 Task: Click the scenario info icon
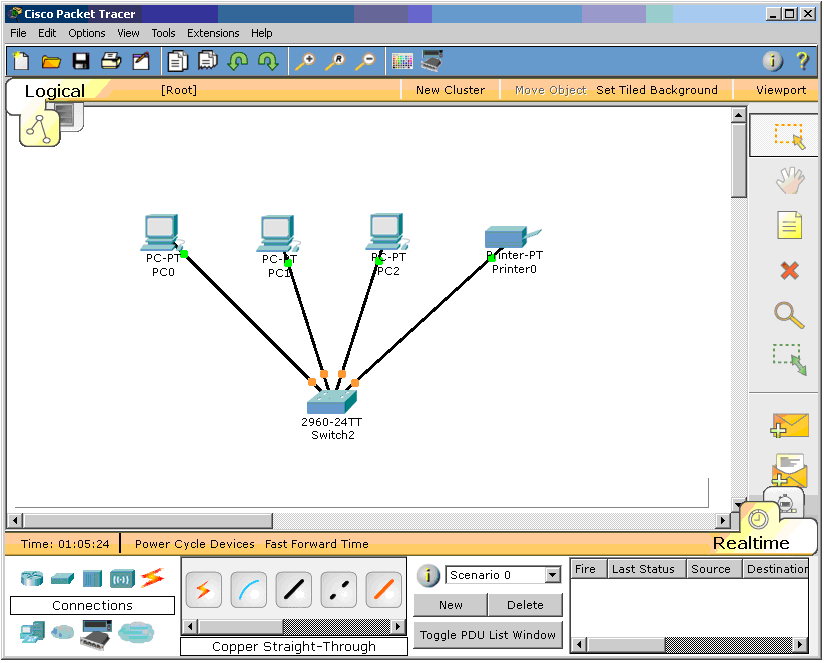[428, 576]
